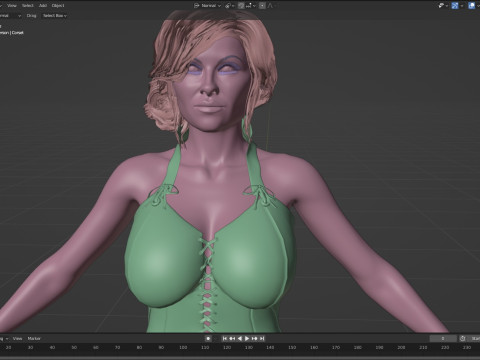Open the Normal transform orientation dropdown
The image size is (480, 360).
pos(207,6)
